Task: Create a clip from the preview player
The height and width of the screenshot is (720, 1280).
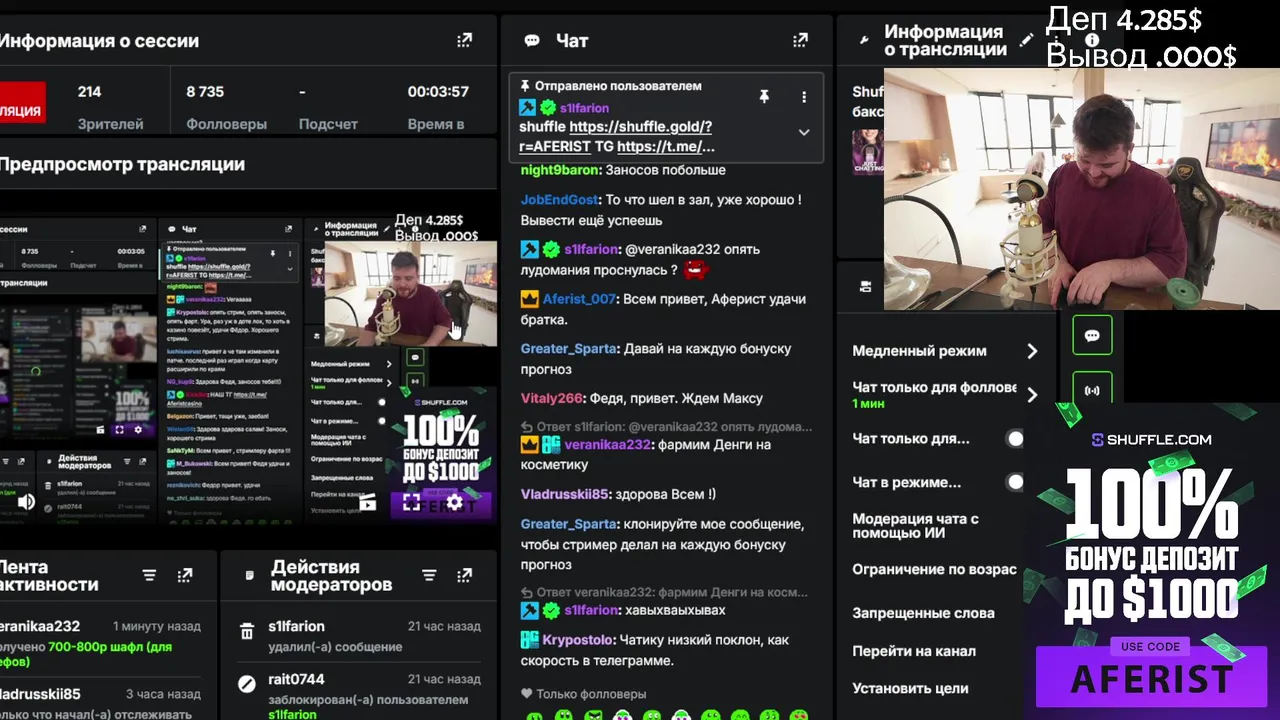Action: tap(368, 503)
